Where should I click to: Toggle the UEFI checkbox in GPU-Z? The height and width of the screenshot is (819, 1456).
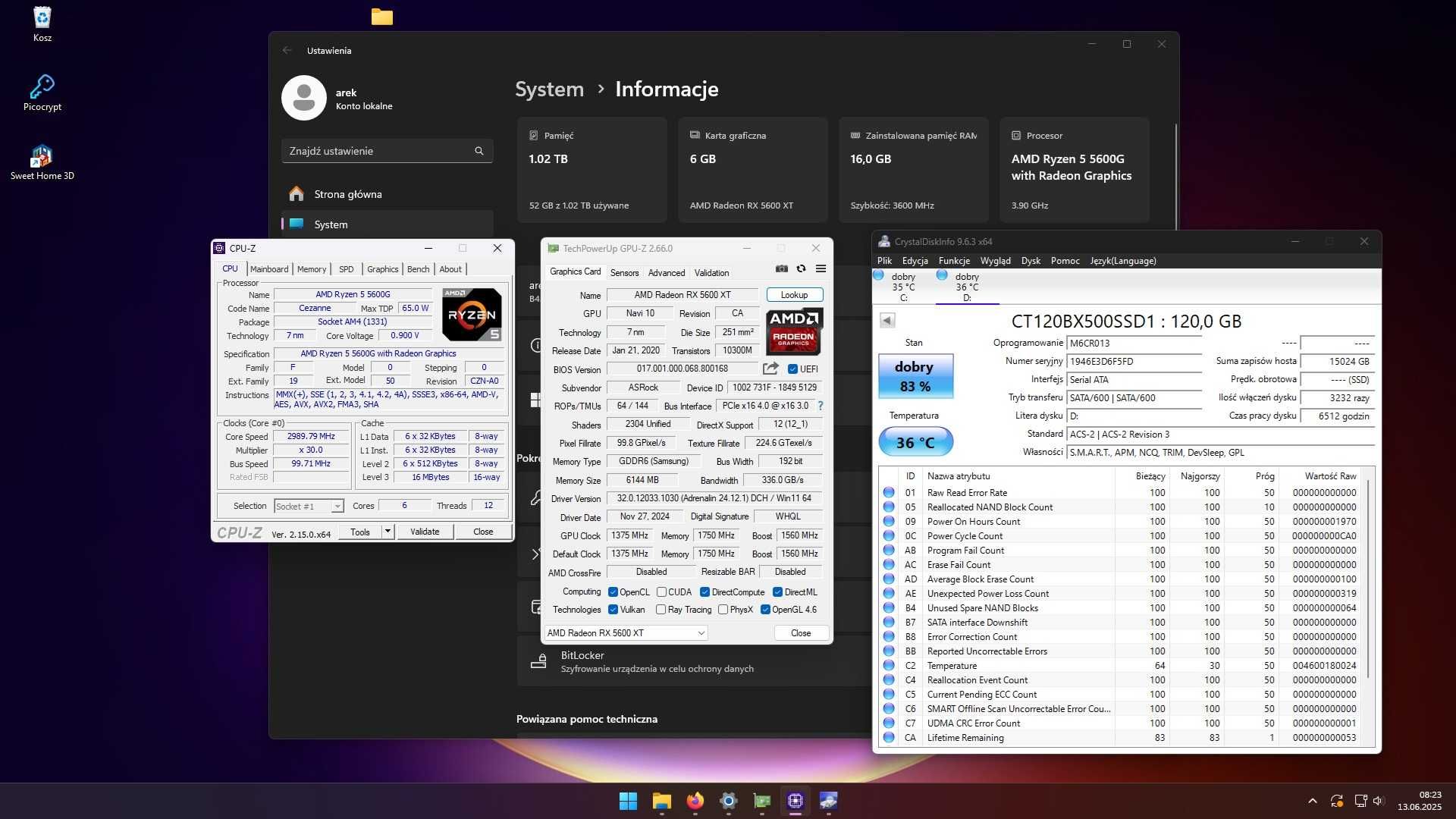pos(792,369)
